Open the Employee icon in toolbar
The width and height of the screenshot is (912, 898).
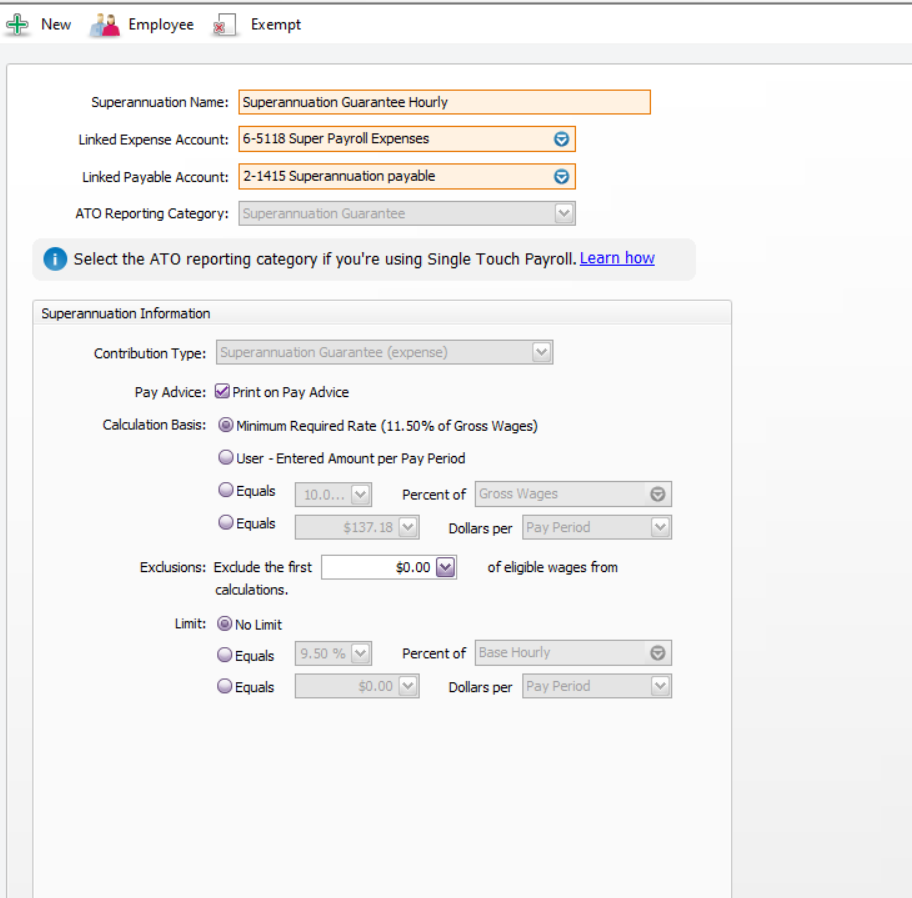pyautogui.click(x=104, y=25)
